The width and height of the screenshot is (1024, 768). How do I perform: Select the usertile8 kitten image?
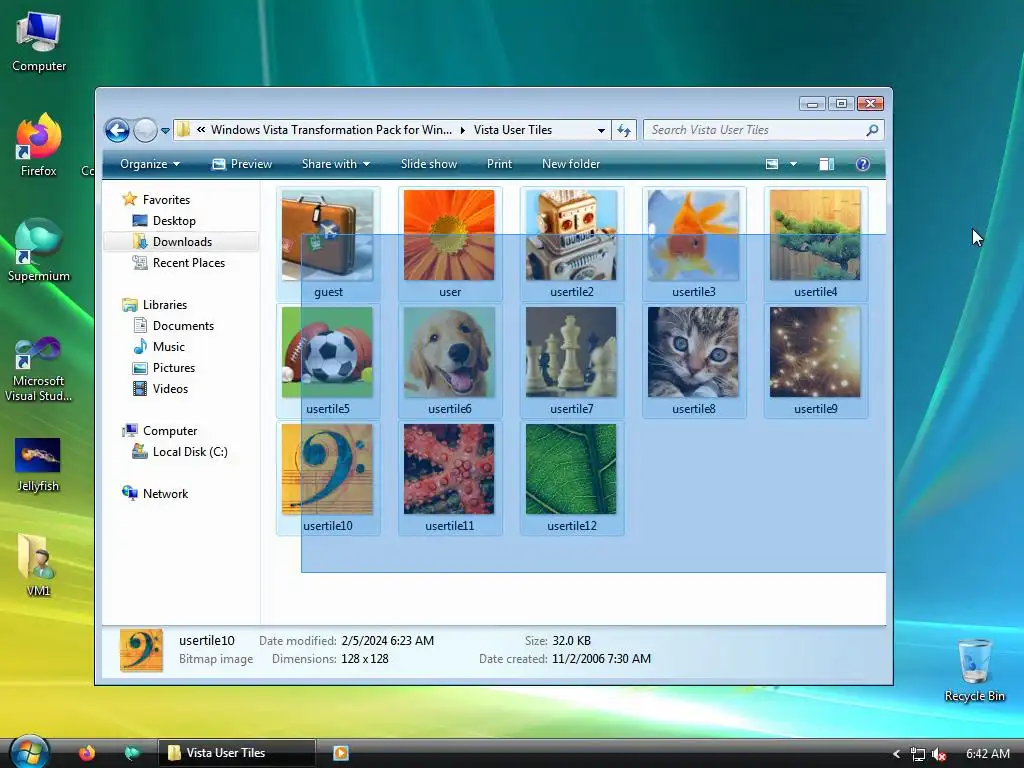[x=694, y=353]
